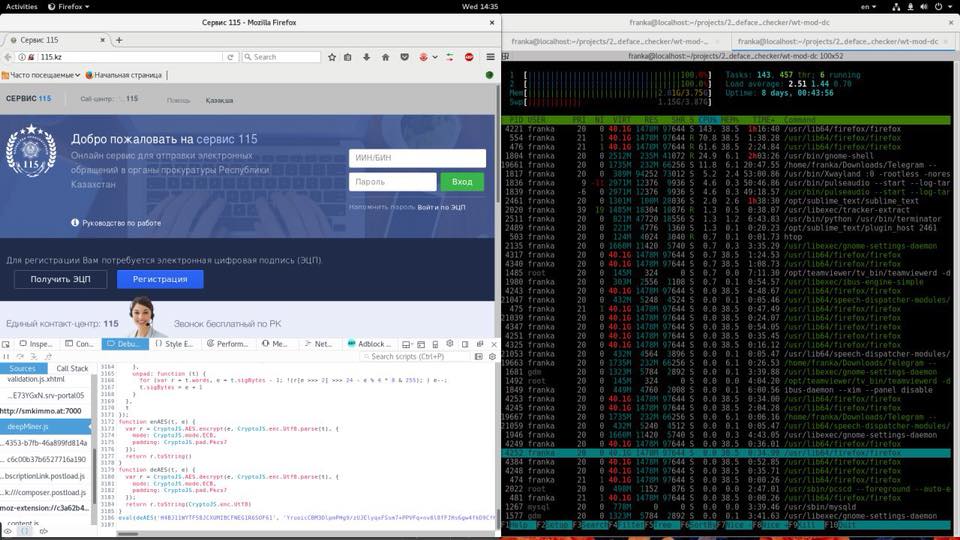This screenshot has width=960, height=540.
Task: Click the 'Получить ЭЦП' button
Action: 61,279
